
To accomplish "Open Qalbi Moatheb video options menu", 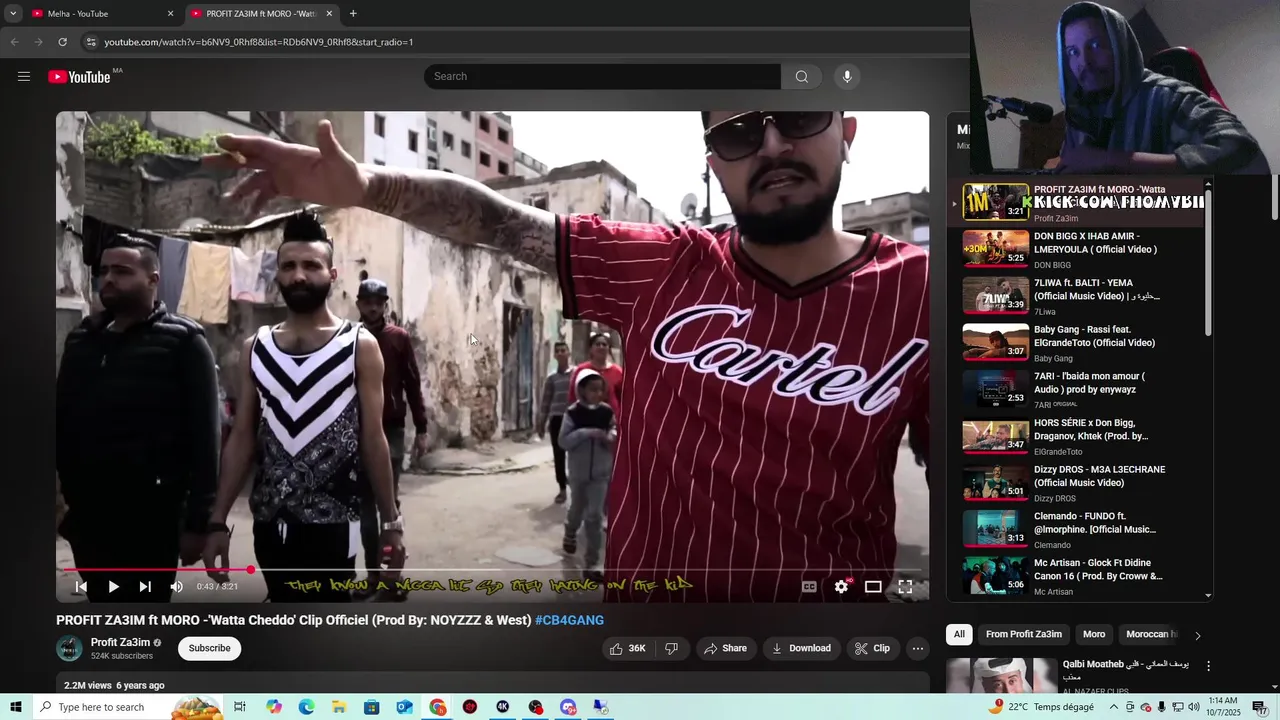I will point(1208,666).
